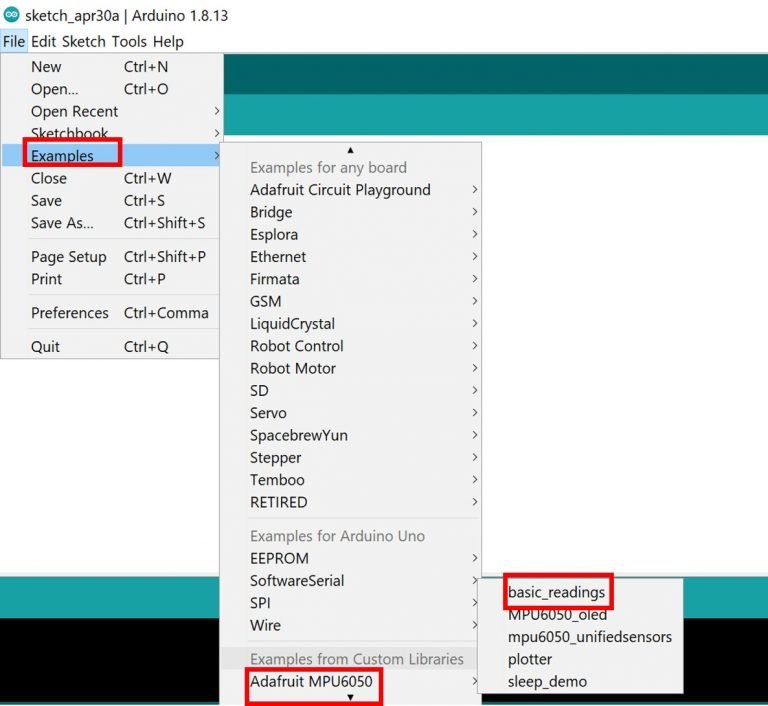Expand the LiquidCrystal examples submenu
Viewport: 768px width, 706px height.
pyautogui.click(x=292, y=324)
